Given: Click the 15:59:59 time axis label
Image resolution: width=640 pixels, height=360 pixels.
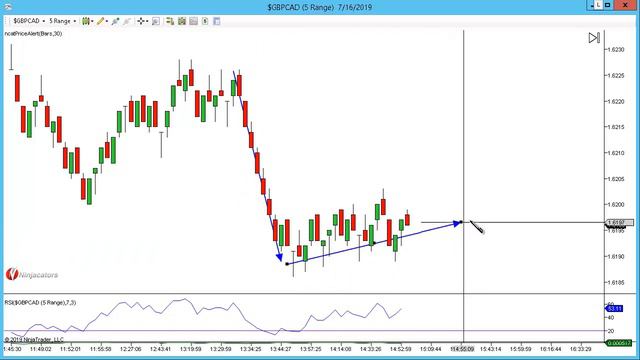Looking at the screenshot, I should [520, 349].
